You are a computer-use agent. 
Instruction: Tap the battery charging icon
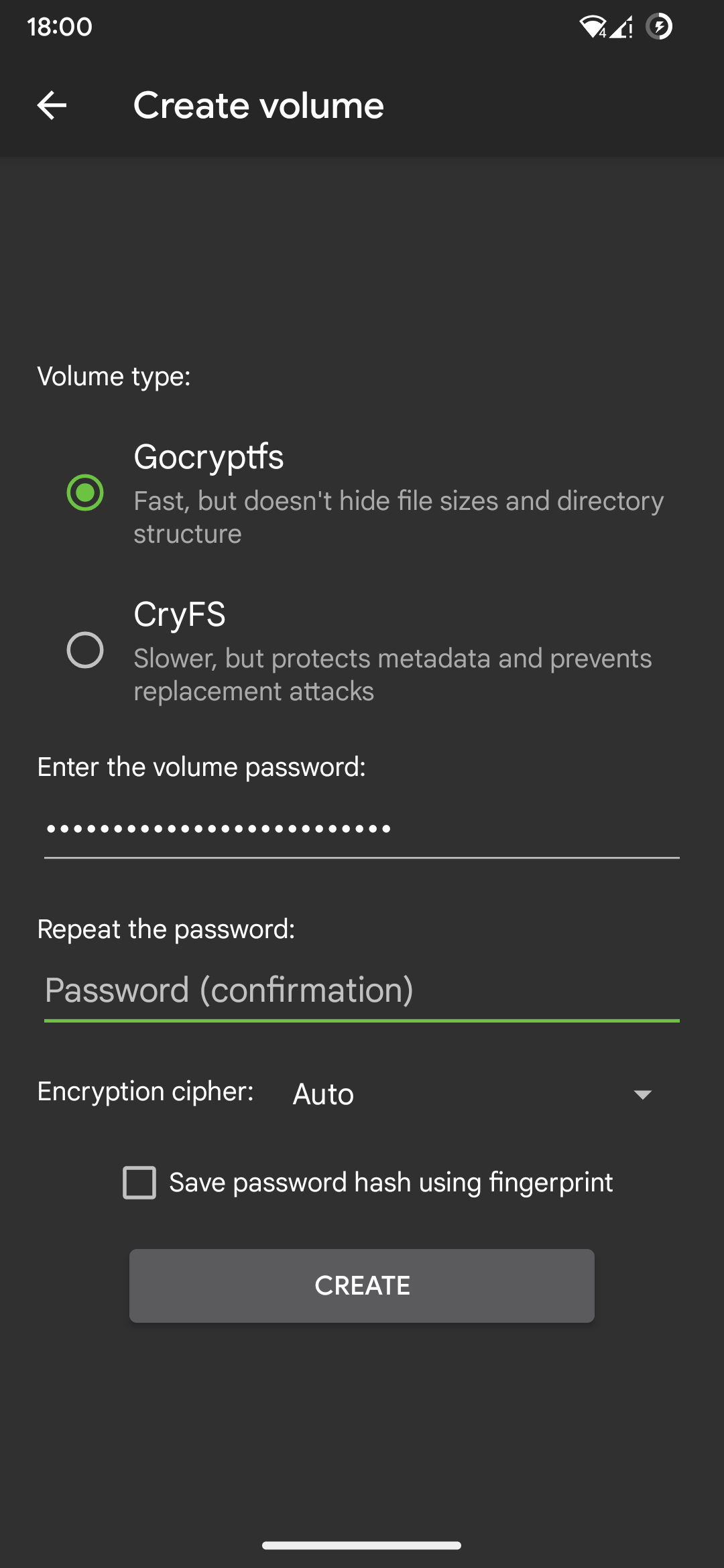pyautogui.click(x=659, y=27)
